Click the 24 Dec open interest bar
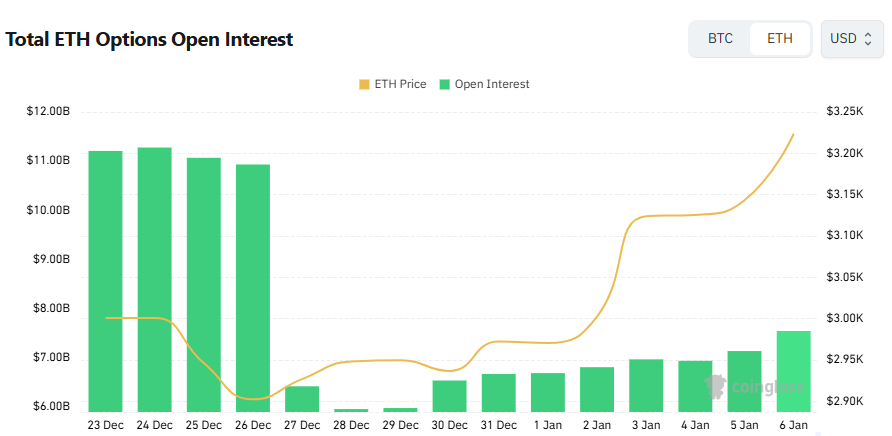Viewport: 892px width, 436px height. [154, 279]
